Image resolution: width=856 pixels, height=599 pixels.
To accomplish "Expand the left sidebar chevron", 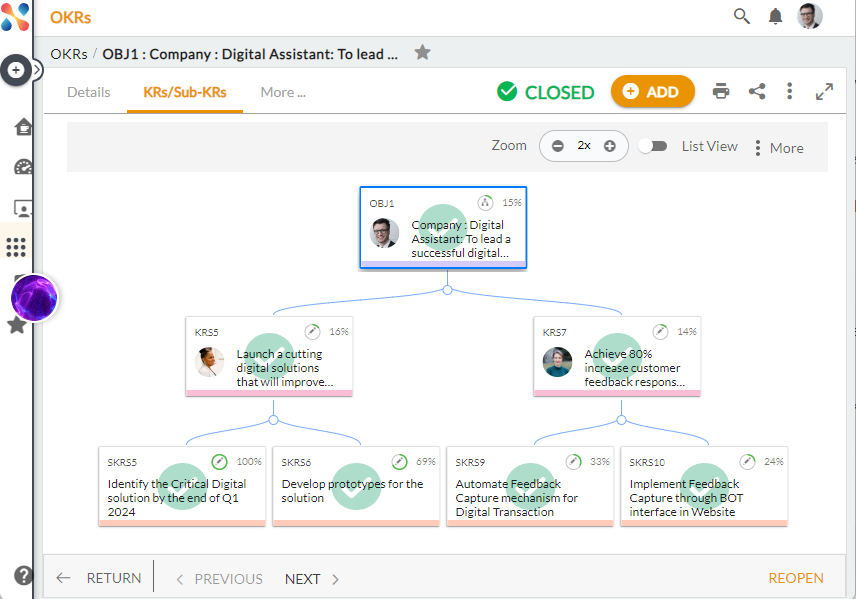I will [x=38, y=70].
